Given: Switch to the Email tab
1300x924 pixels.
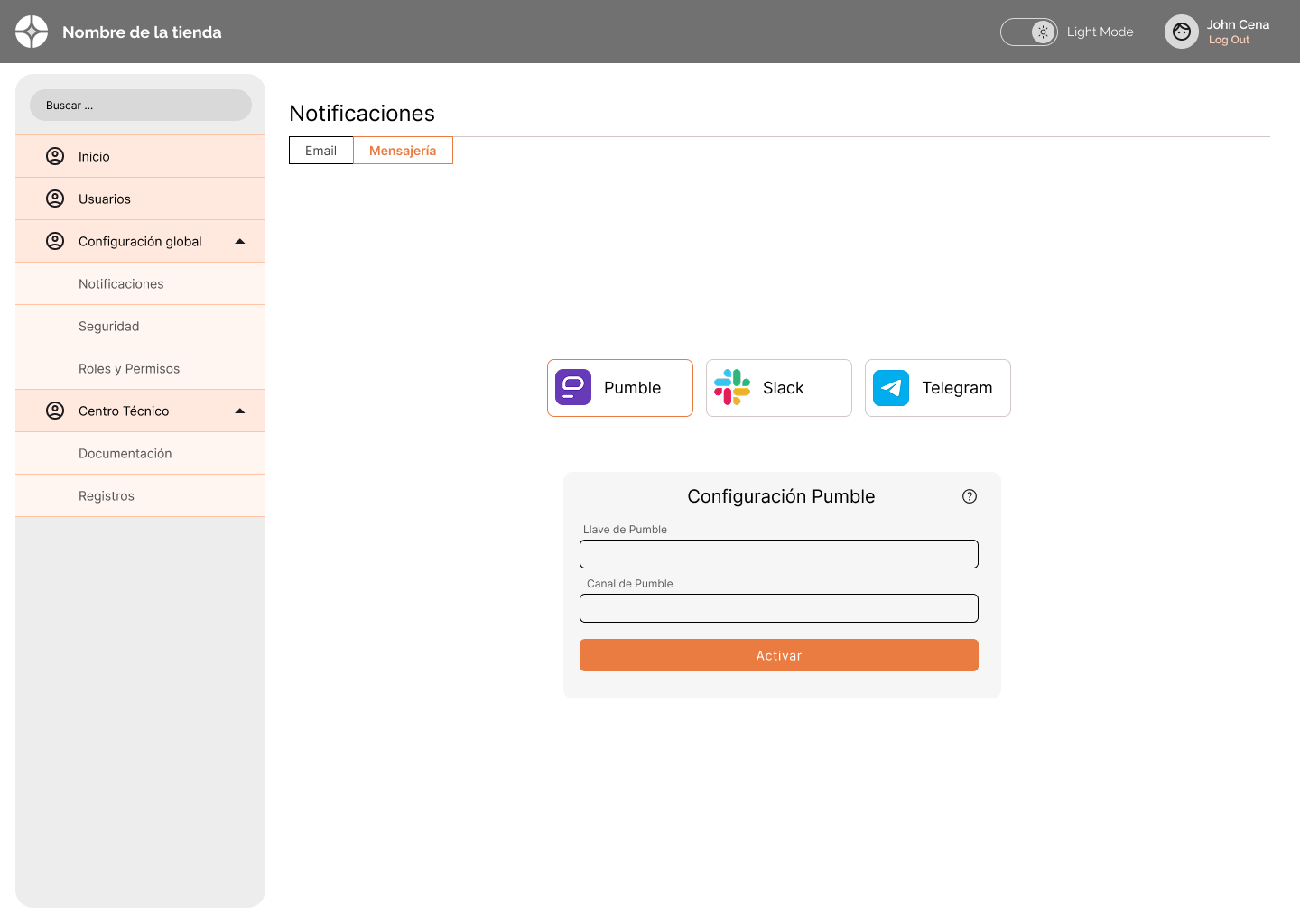Looking at the screenshot, I should [320, 151].
